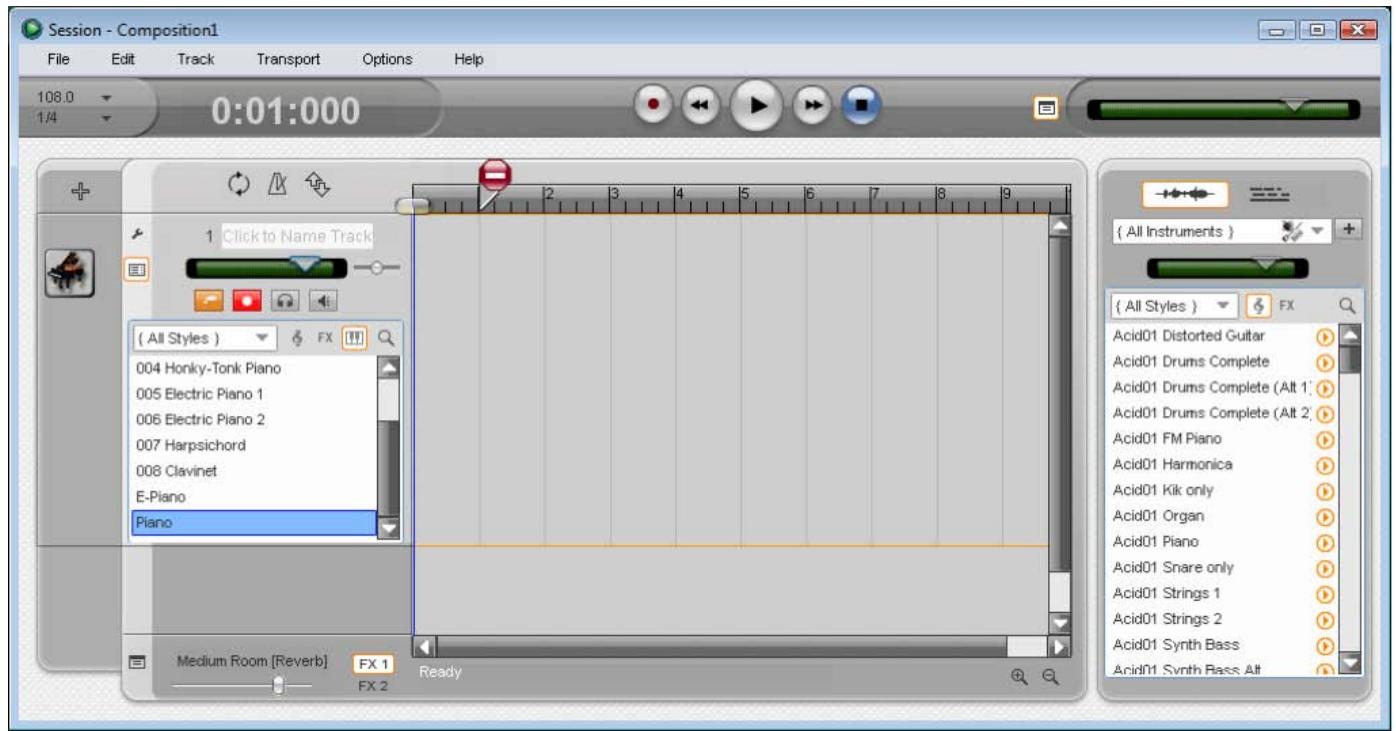Click the red playhead marker on the timeline
Screen dimensions: 1396x731
pos(494,177)
